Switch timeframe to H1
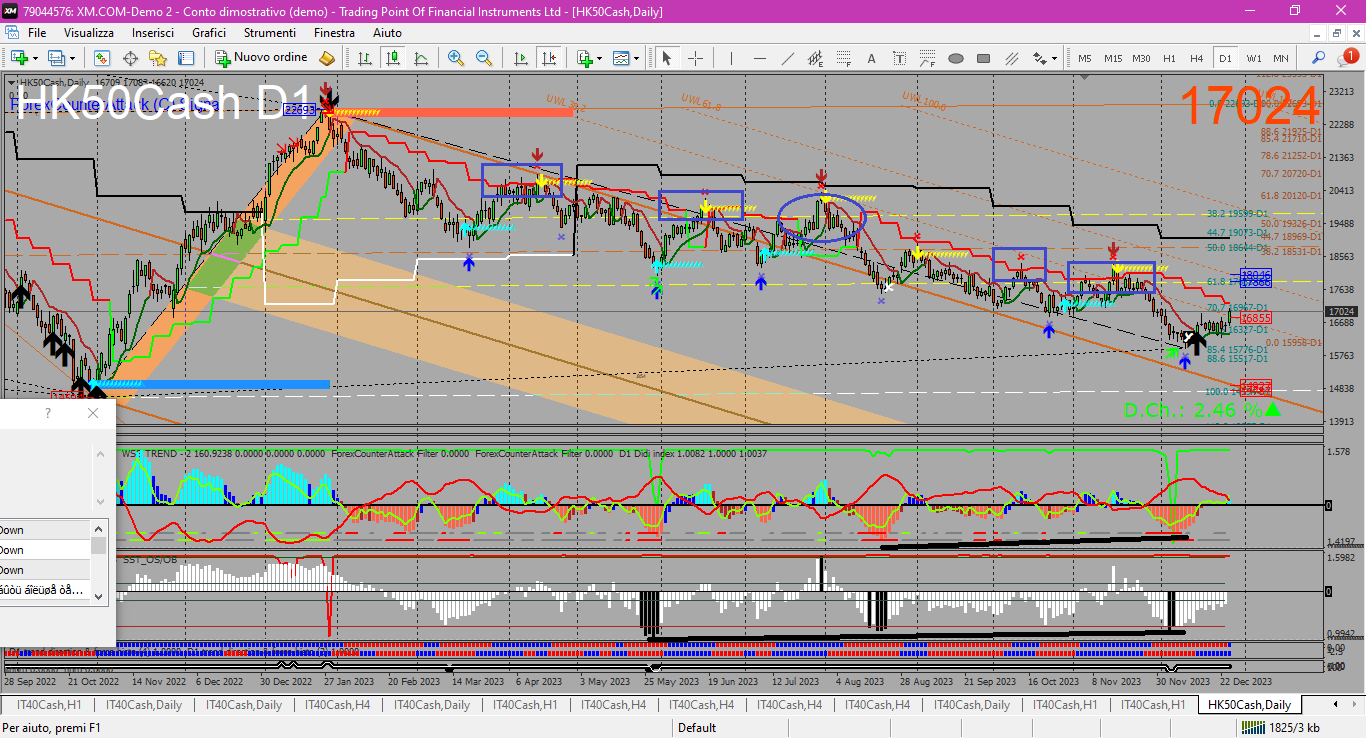1366x738 pixels. tap(1169, 58)
